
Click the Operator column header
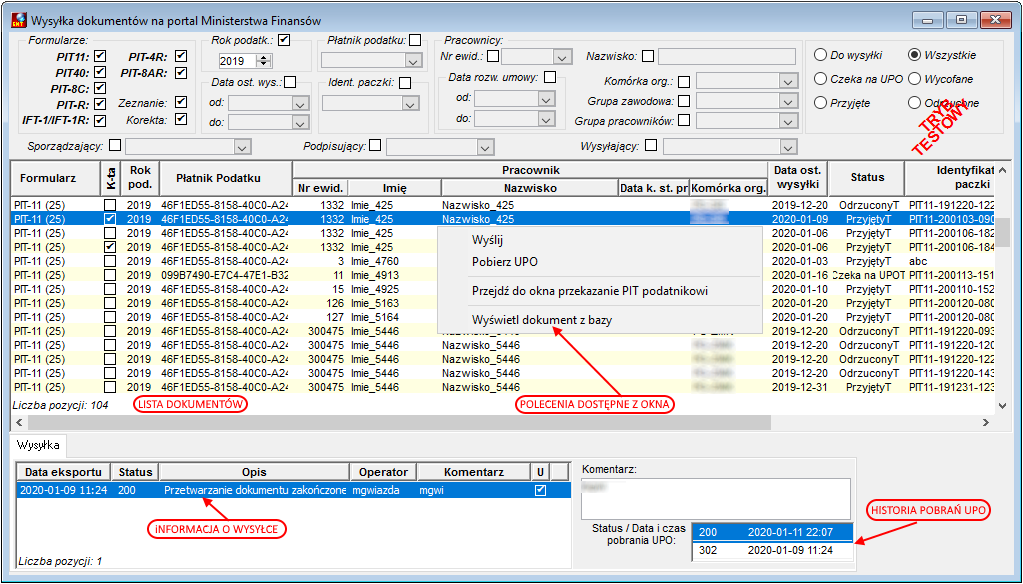[383, 472]
